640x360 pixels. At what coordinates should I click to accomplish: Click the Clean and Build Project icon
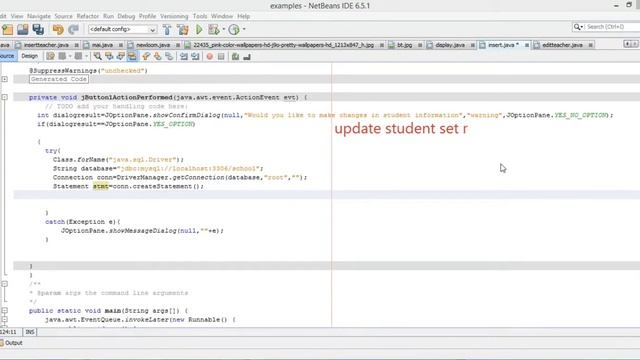pyautogui.click(x=183, y=29)
